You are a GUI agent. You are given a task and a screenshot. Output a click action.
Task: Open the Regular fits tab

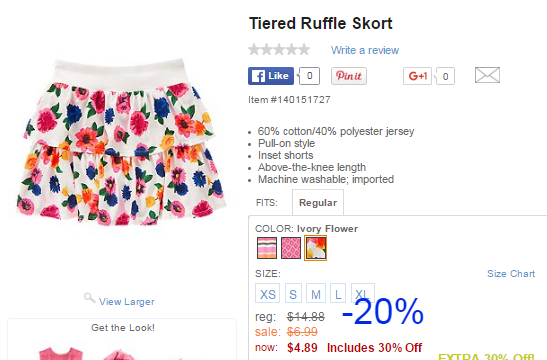point(318,203)
